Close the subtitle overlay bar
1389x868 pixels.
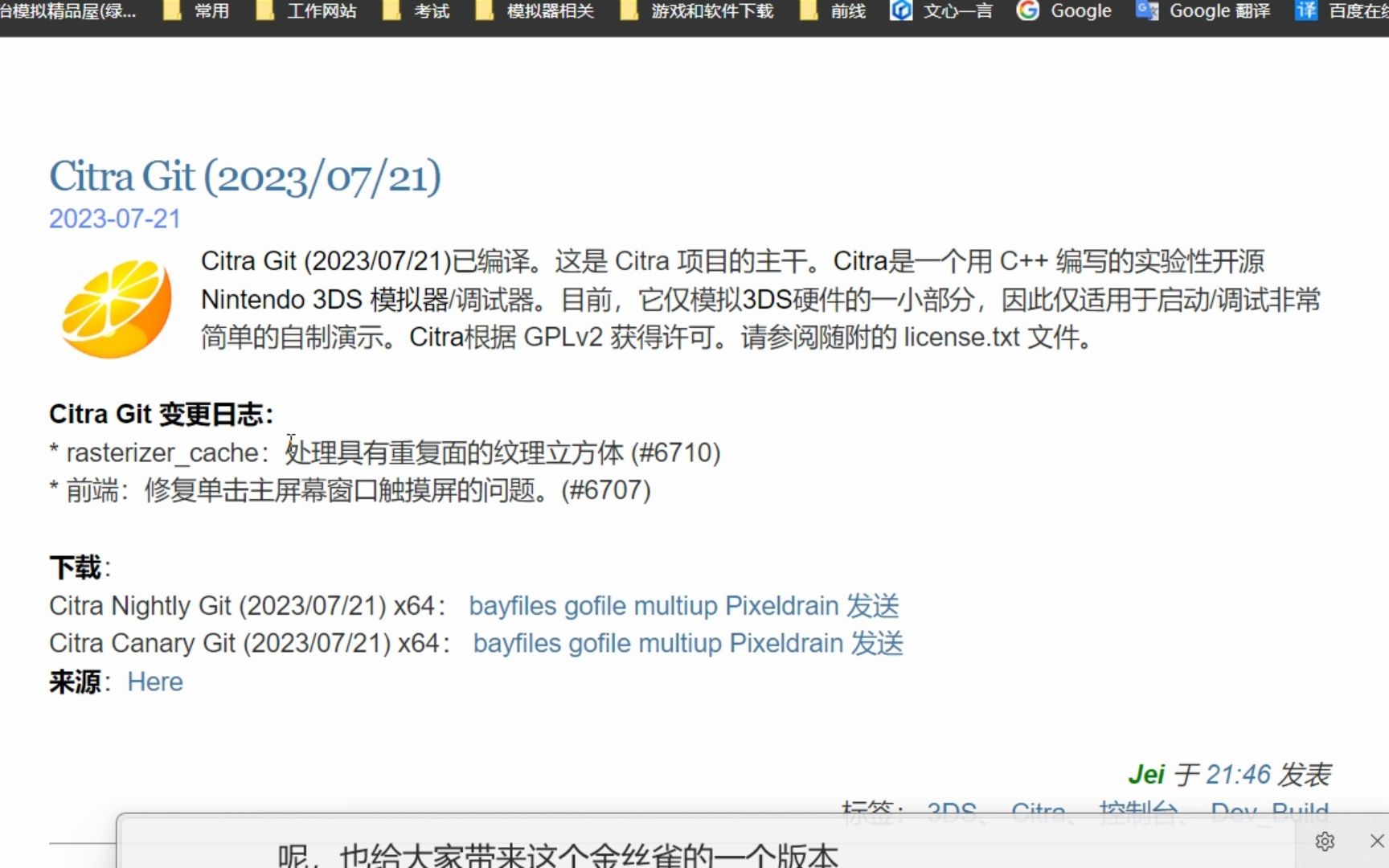[x=1377, y=841]
